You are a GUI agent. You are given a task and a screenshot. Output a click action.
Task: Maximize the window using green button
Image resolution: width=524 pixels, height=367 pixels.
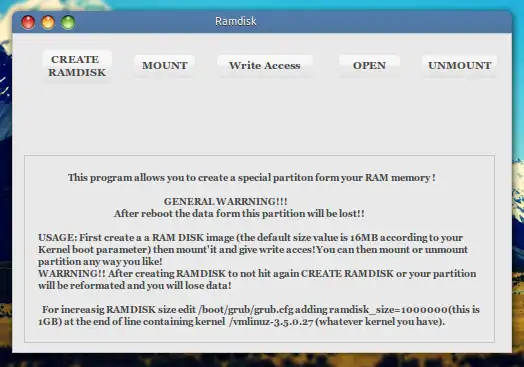point(68,22)
